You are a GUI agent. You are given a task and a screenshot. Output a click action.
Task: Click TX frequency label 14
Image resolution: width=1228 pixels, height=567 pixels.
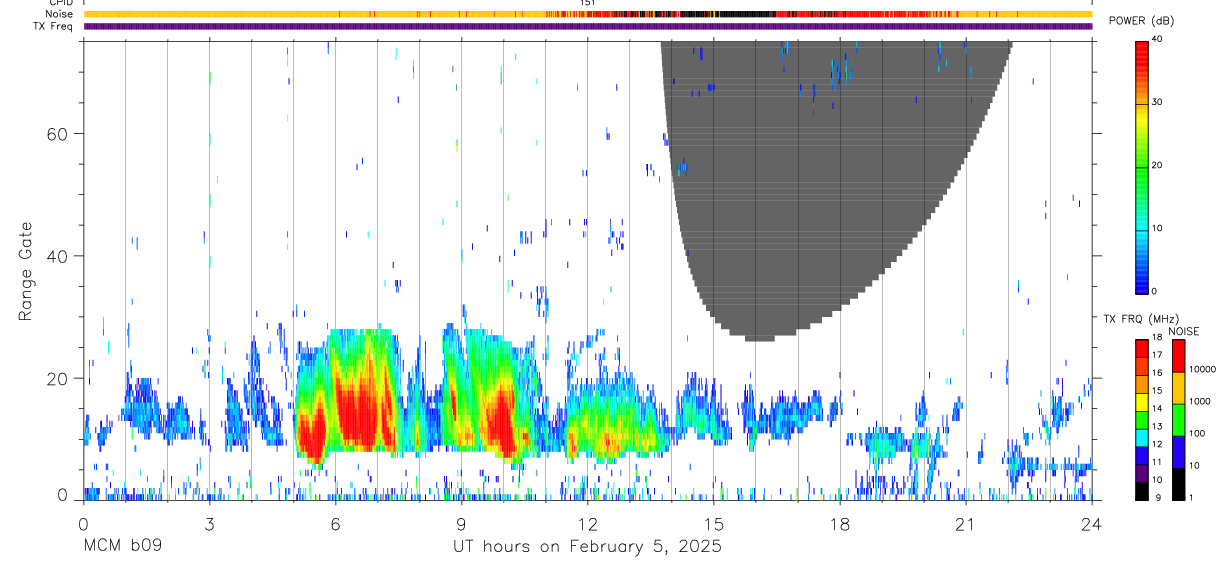coord(1157,409)
